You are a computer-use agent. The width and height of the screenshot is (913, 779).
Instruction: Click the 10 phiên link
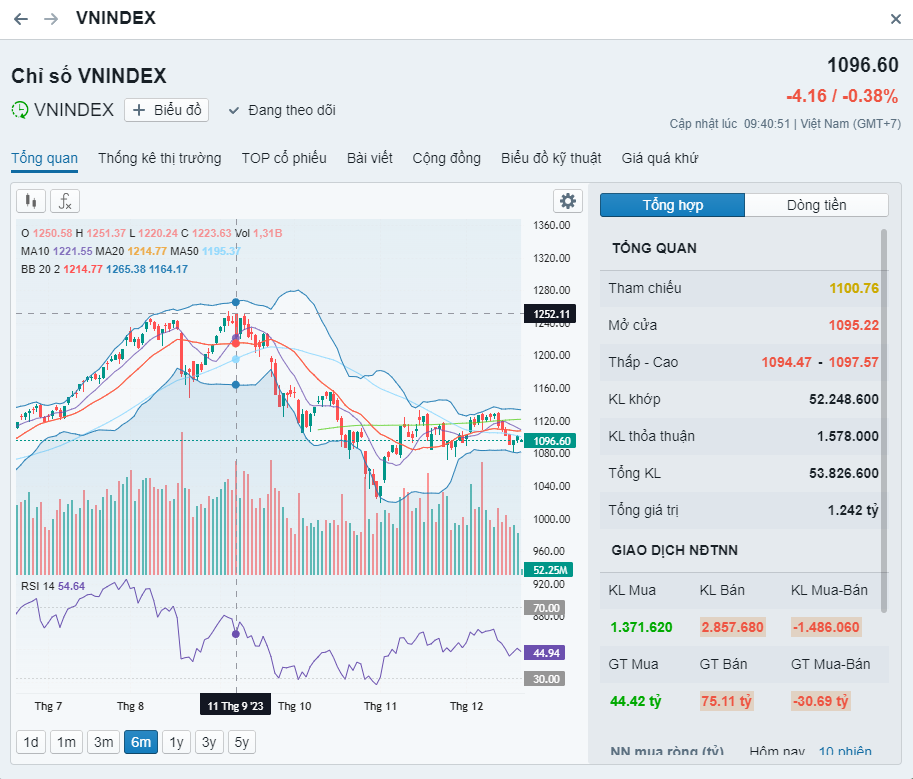tap(845, 752)
